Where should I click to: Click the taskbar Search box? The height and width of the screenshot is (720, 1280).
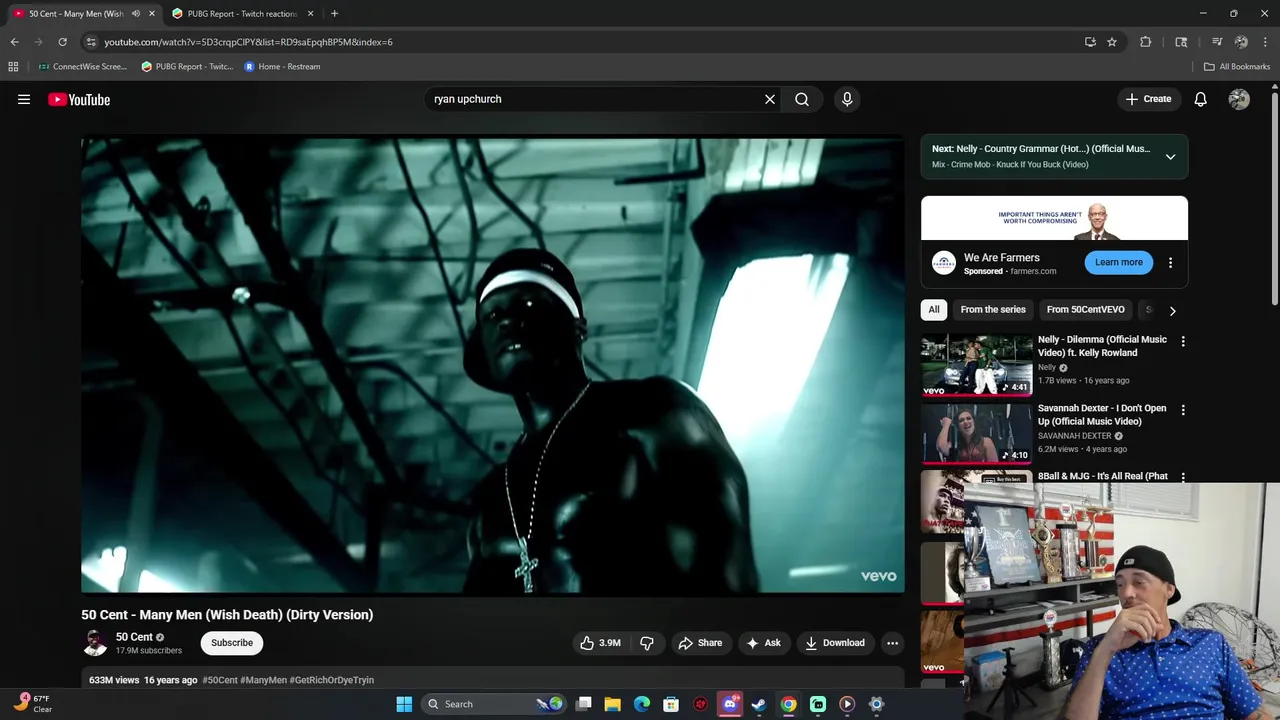coord(495,704)
